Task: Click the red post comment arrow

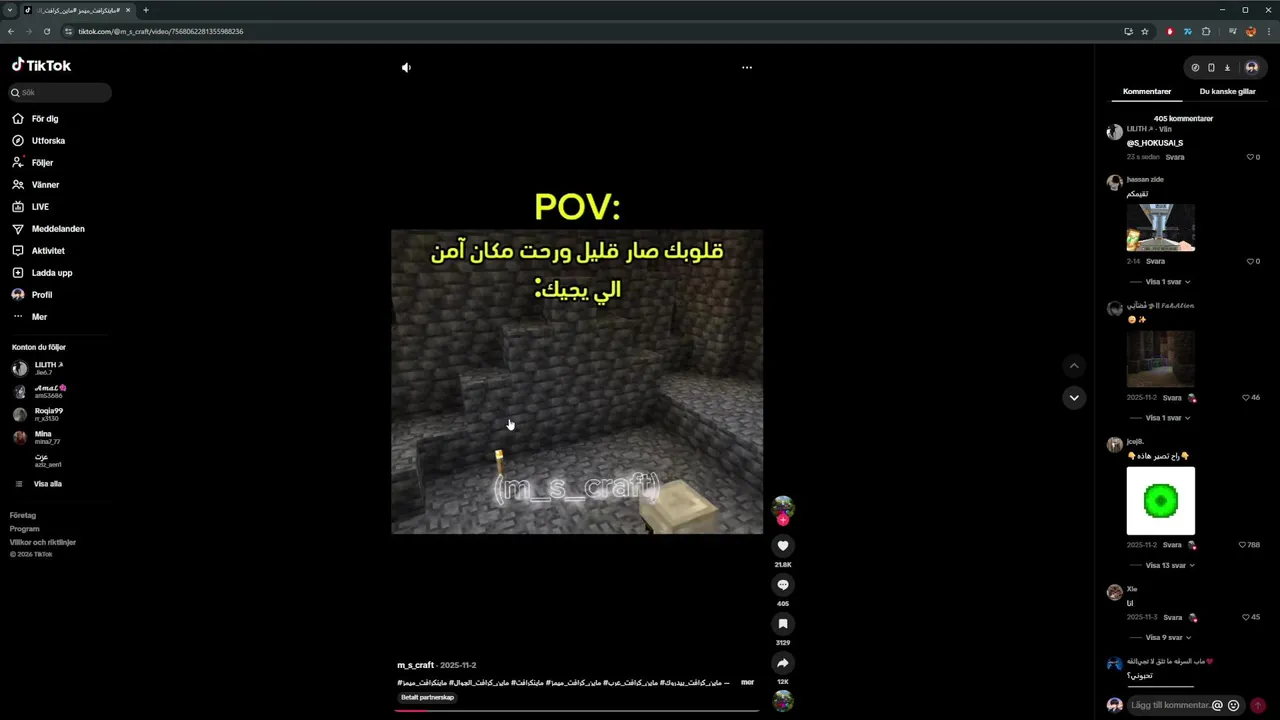Action: (x=1258, y=705)
